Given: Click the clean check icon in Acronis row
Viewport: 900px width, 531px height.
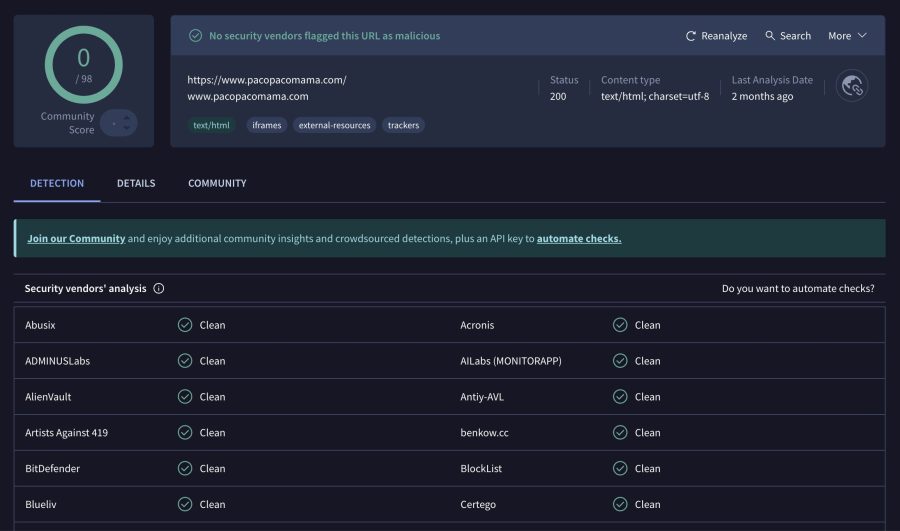Looking at the screenshot, I should [620, 325].
